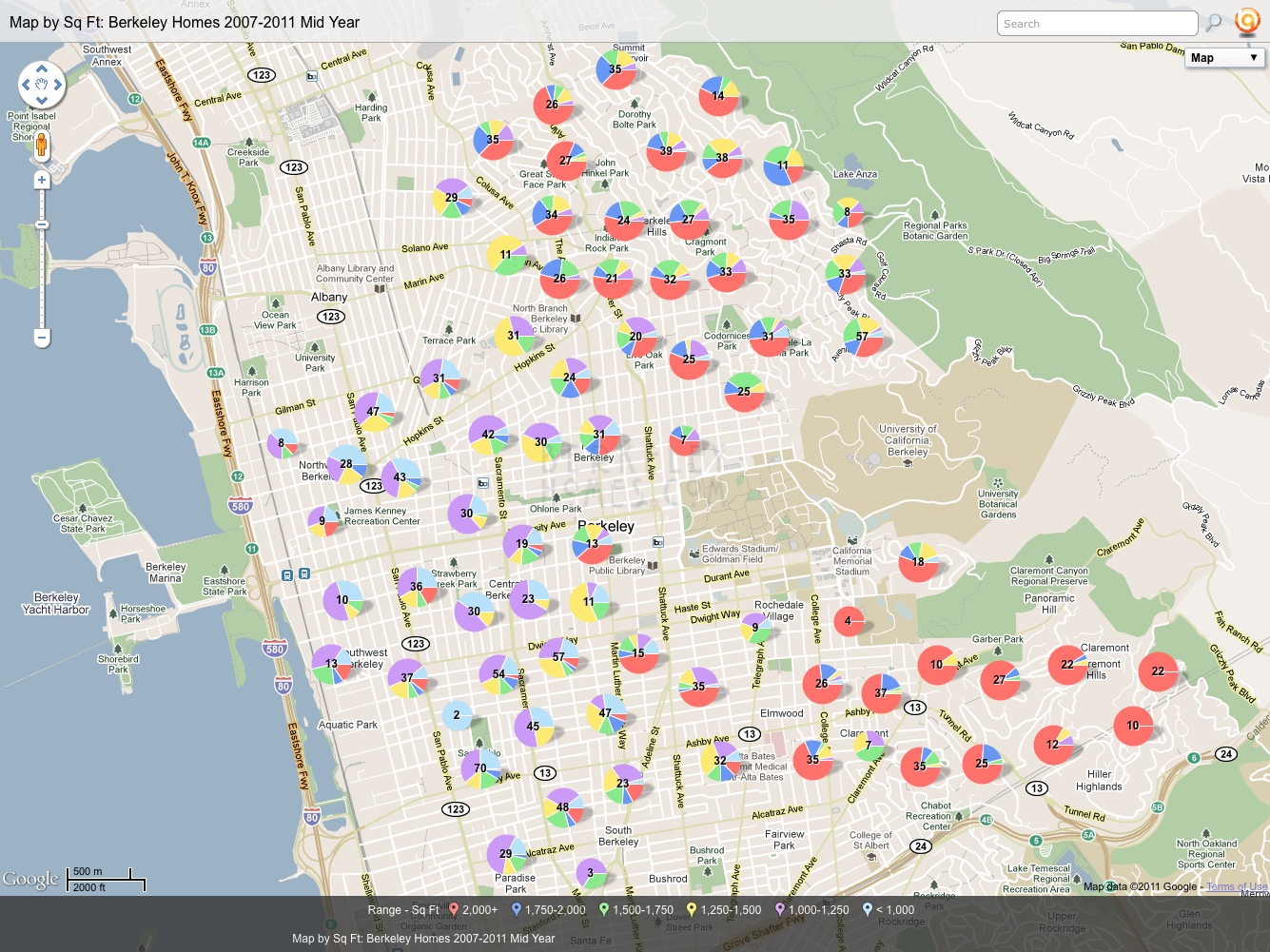Select the pie marker labeled 28
Screen dimensions: 1270x952
click(346, 464)
